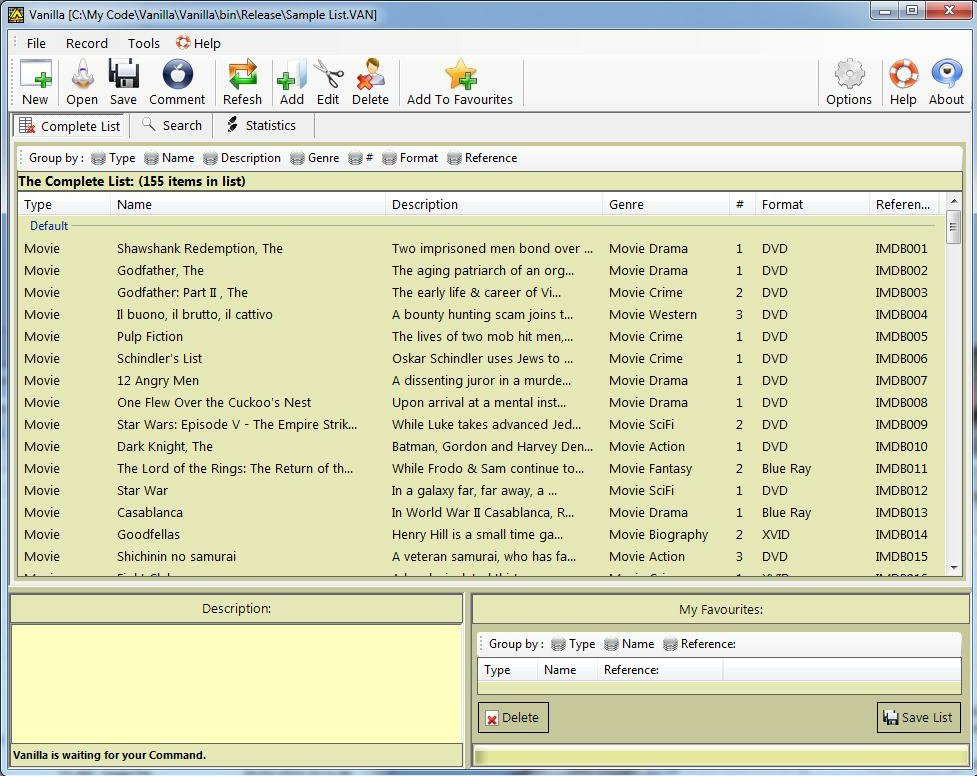Open the Record menu
977x776 pixels.
pos(87,43)
